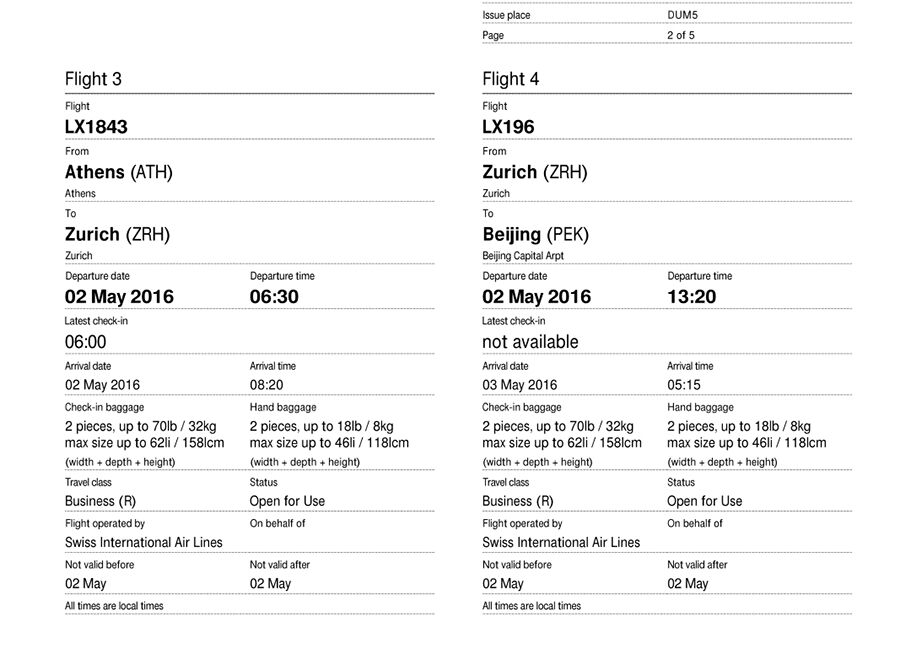Click Flight 3 departure time 06:30

click(x=274, y=296)
